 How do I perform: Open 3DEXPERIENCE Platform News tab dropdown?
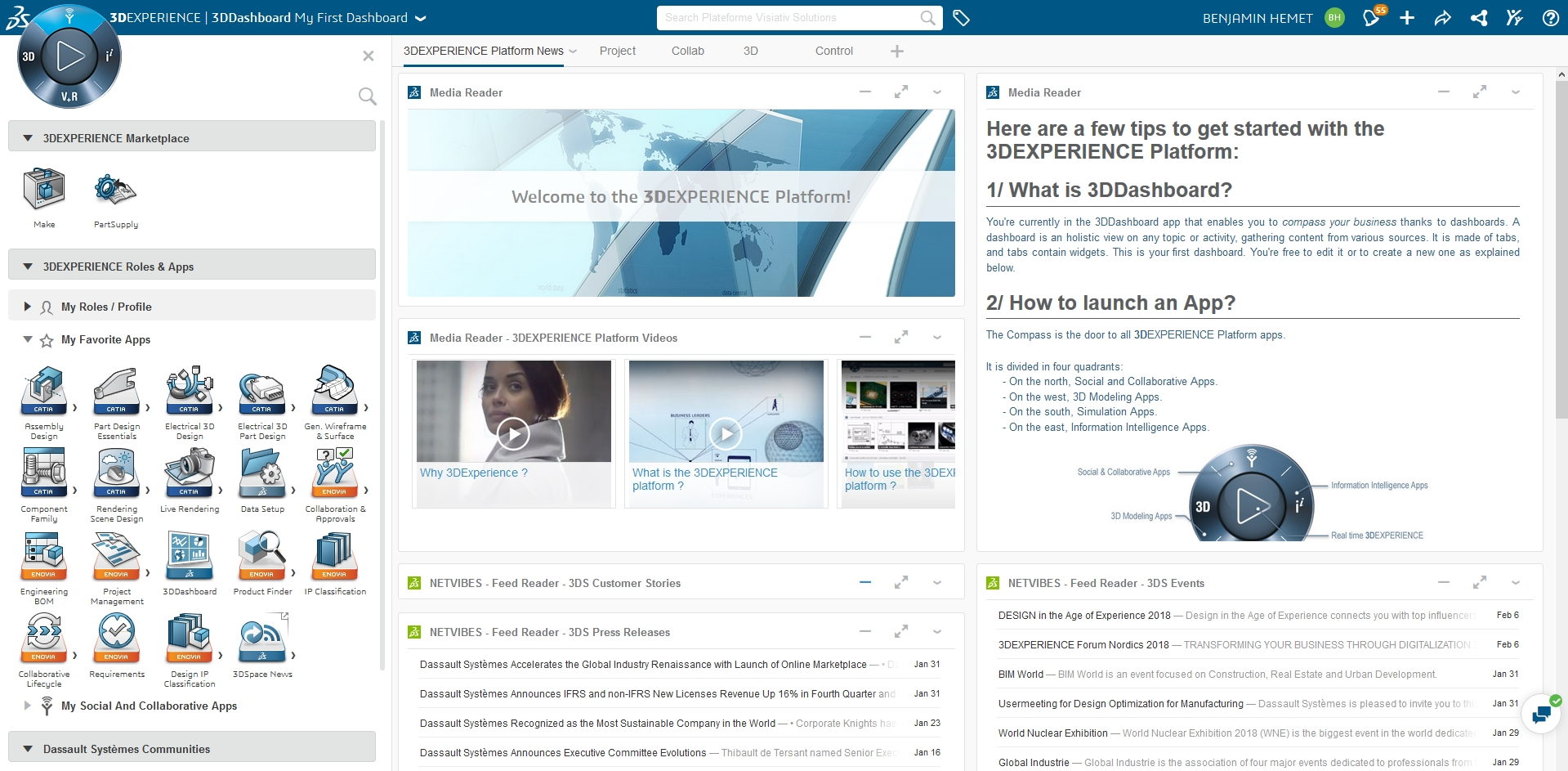(x=573, y=51)
